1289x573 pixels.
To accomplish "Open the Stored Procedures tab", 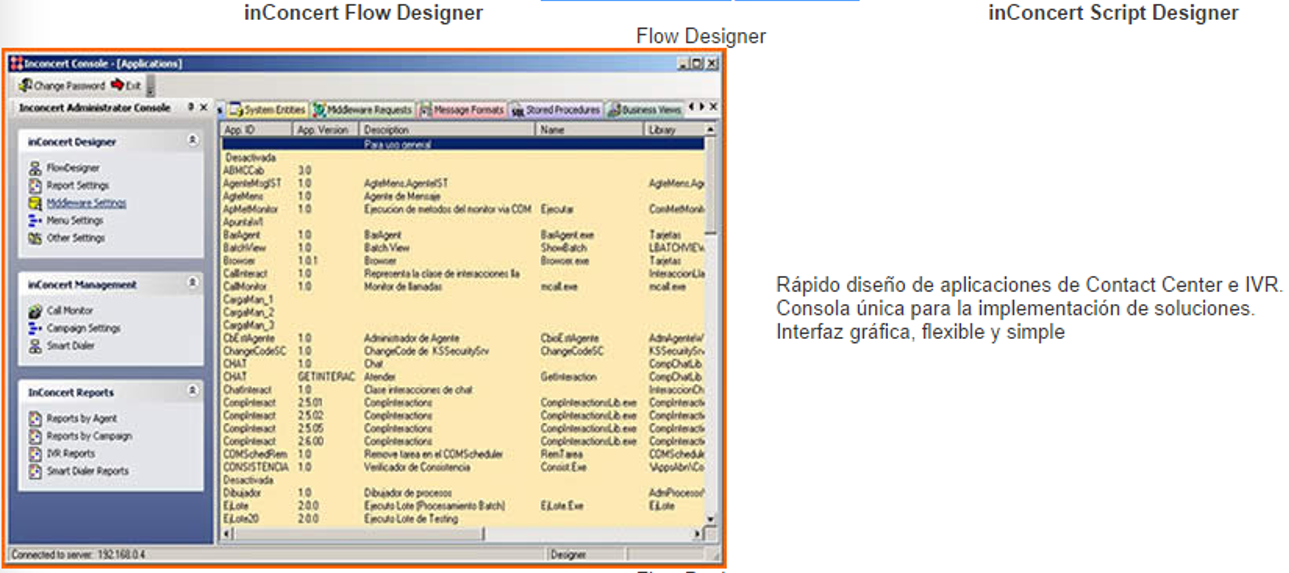I will pyautogui.click(x=556, y=110).
